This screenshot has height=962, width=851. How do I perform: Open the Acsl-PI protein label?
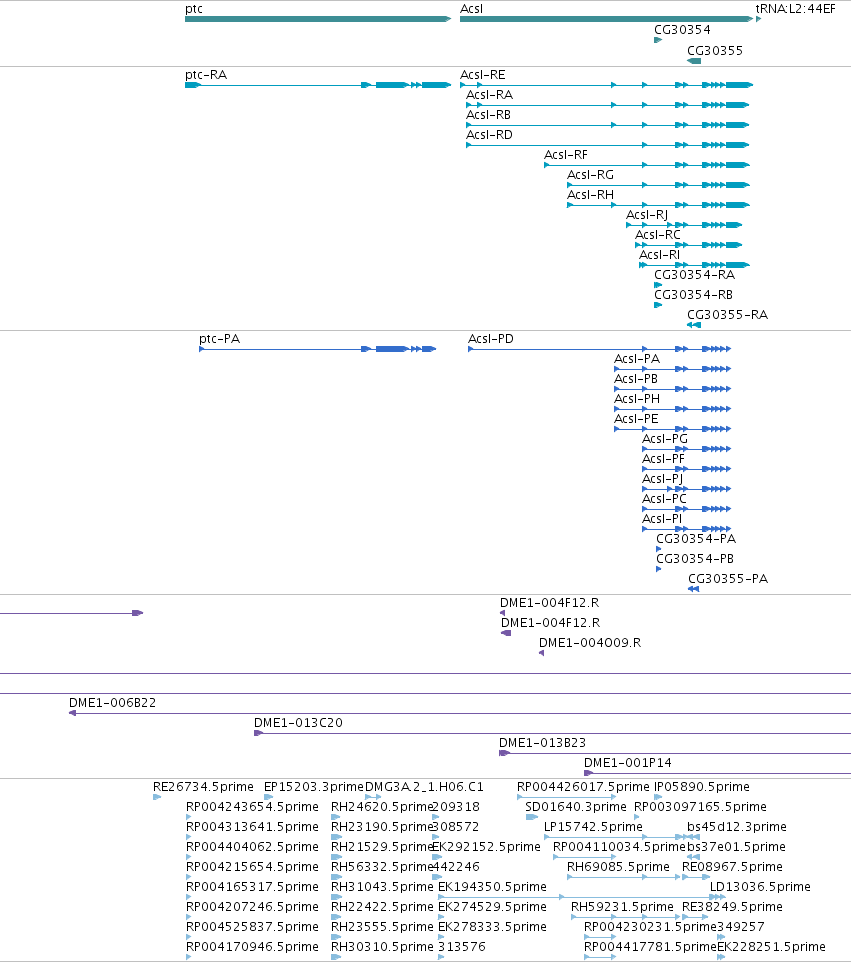pyautogui.click(x=662, y=518)
